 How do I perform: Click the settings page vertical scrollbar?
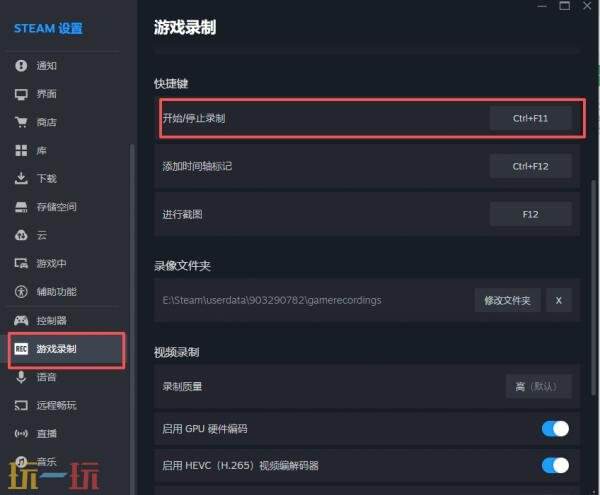click(593, 287)
